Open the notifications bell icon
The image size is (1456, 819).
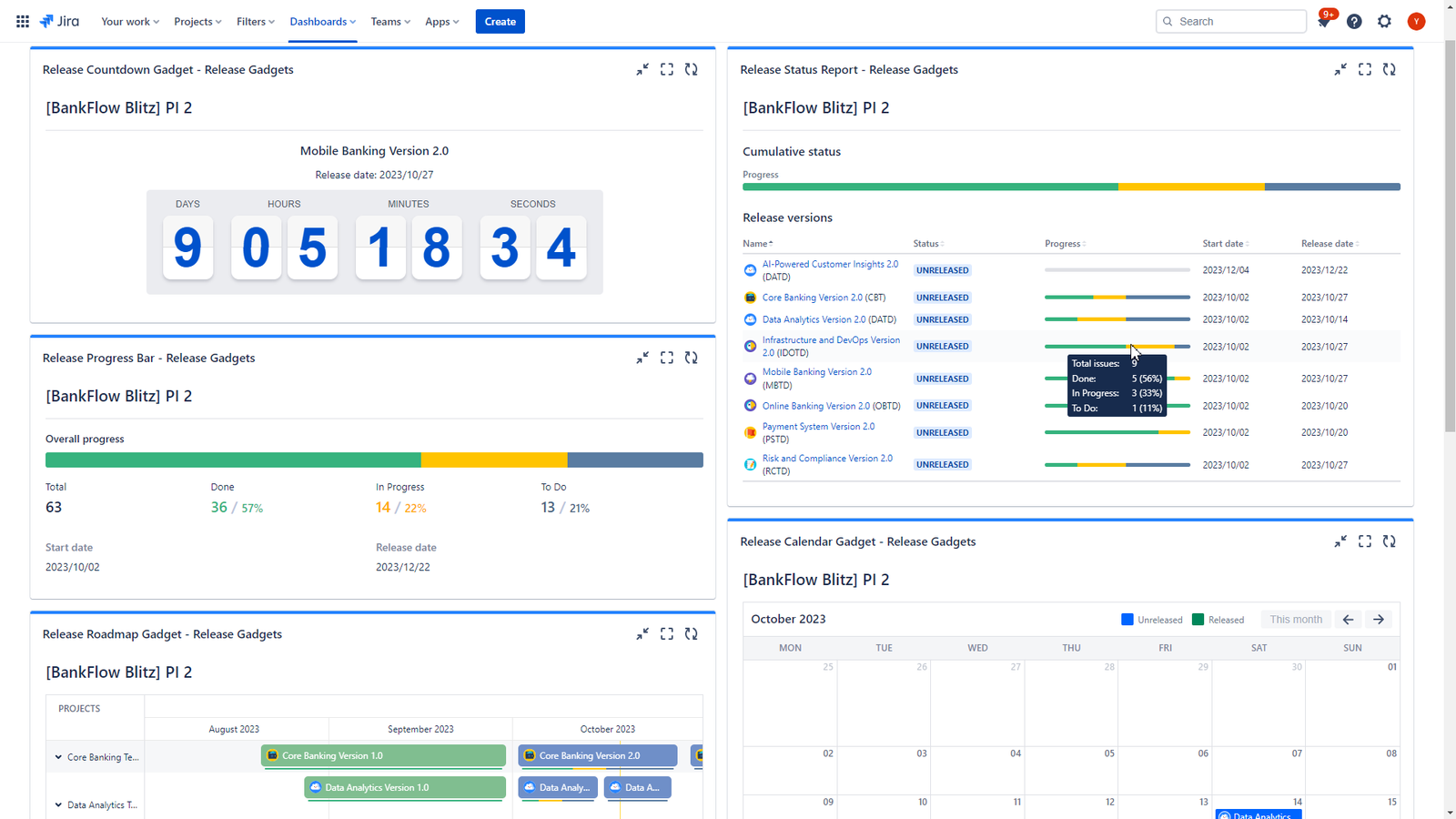(1324, 21)
